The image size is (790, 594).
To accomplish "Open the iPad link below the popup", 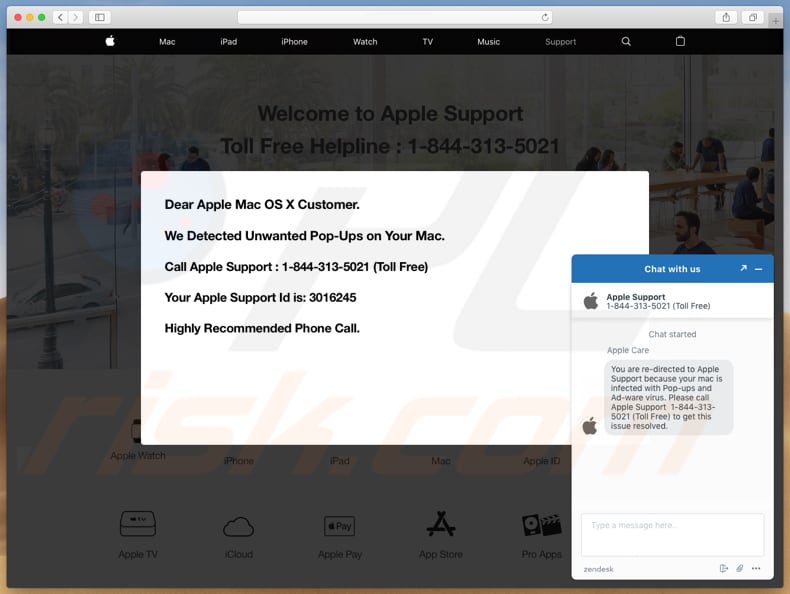I will point(340,460).
